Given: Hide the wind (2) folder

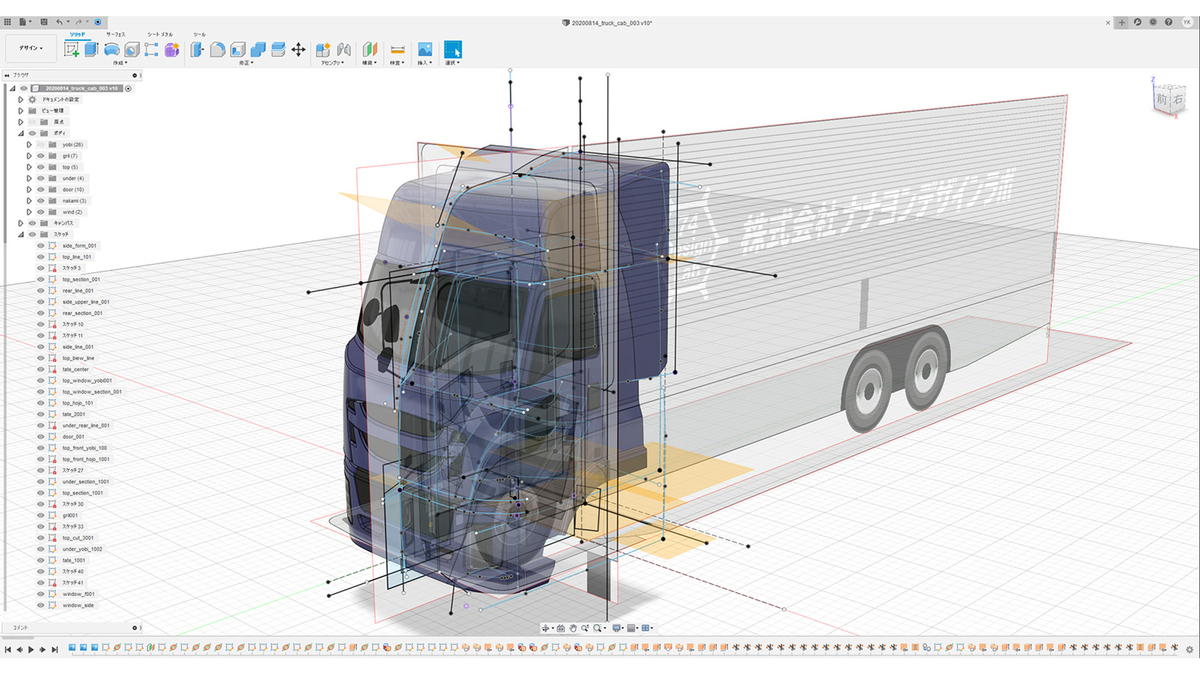Looking at the screenshot, I should 41,212.
